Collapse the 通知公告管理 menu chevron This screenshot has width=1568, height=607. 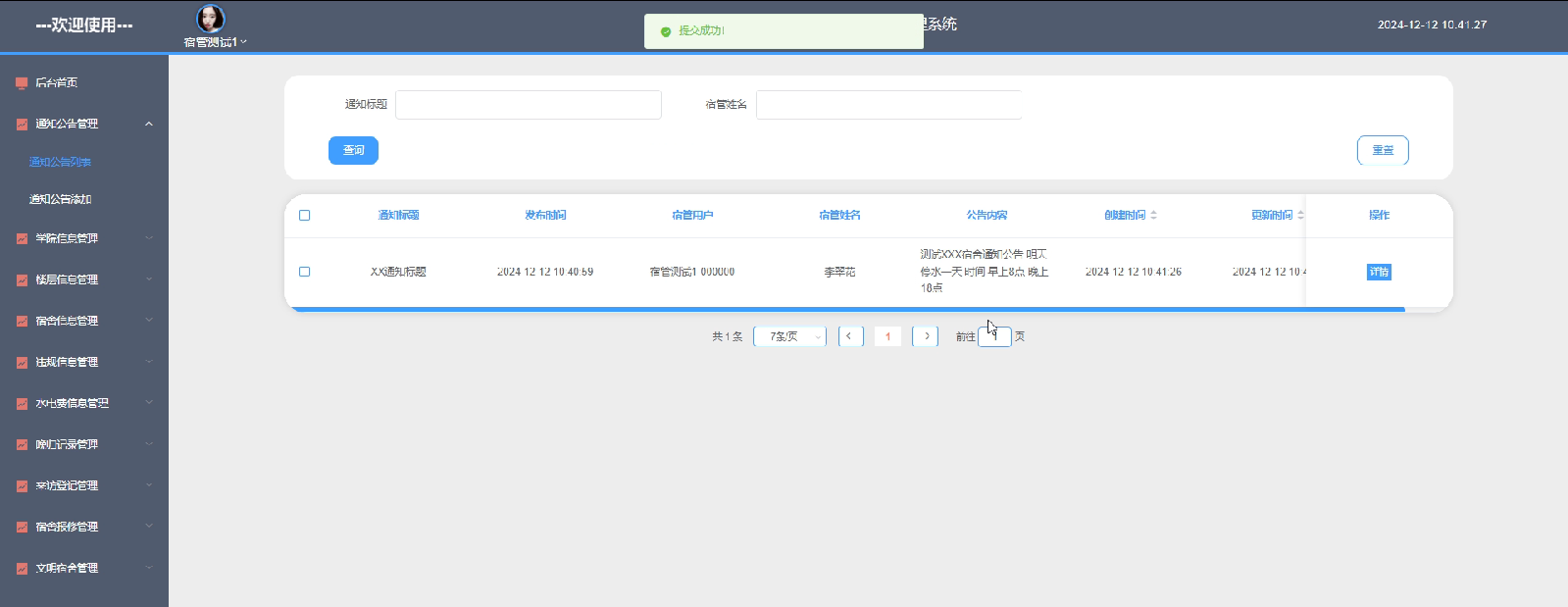pos(149,124)
